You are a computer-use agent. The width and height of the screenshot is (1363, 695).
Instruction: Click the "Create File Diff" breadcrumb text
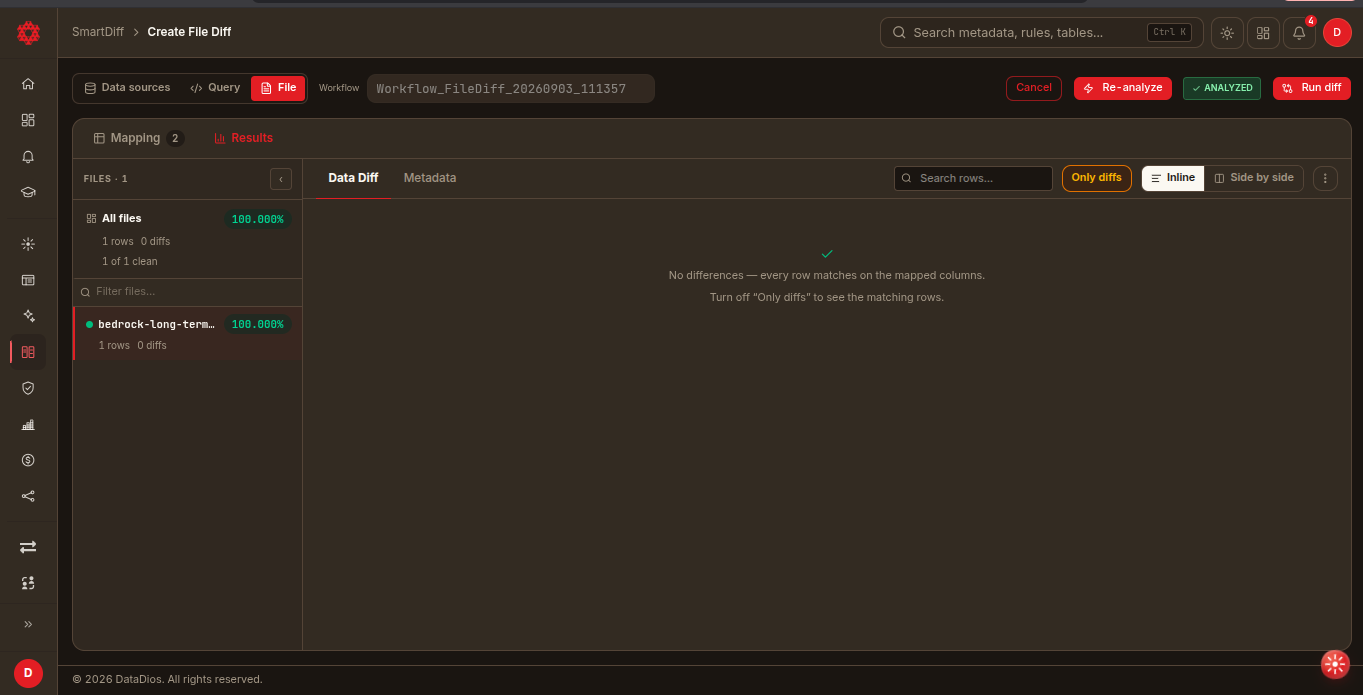(x=189, y=32)
